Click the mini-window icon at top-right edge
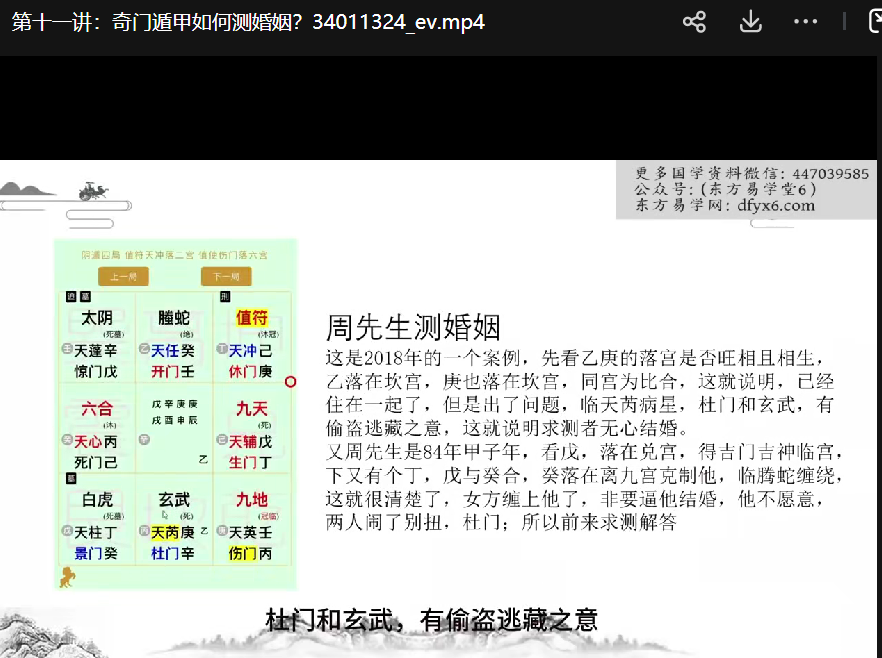Viewport: 882px width, 658px height. tap(873, 22)
